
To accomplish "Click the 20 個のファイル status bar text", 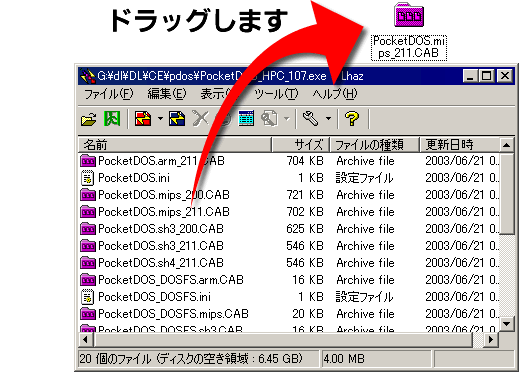I will [191, 359].
